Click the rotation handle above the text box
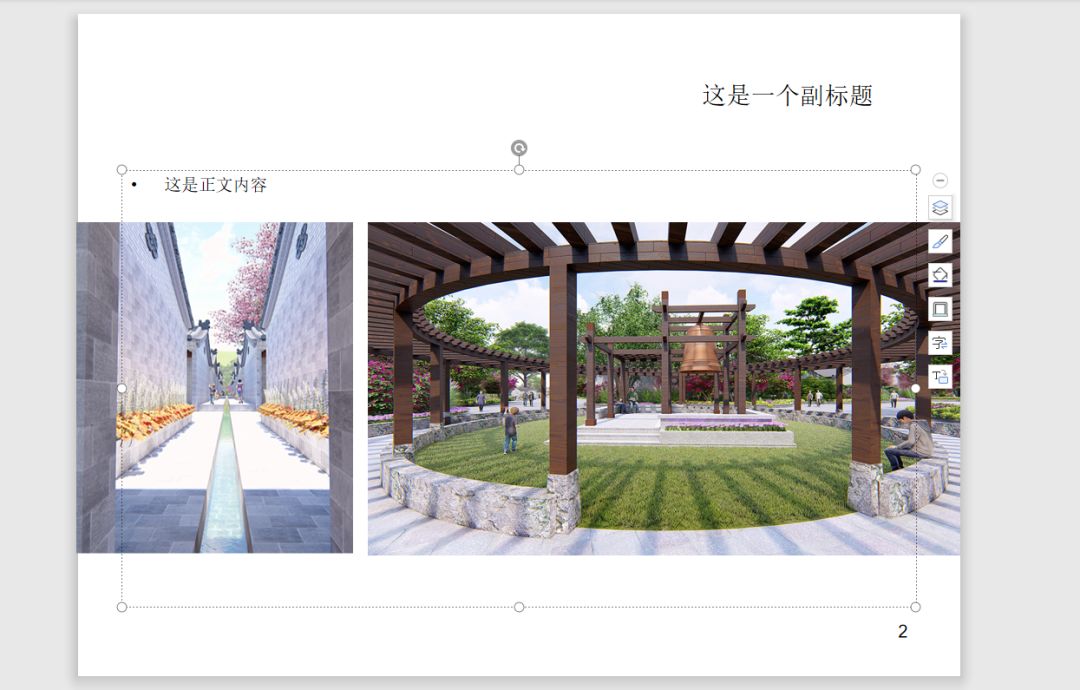 point(518,146)
